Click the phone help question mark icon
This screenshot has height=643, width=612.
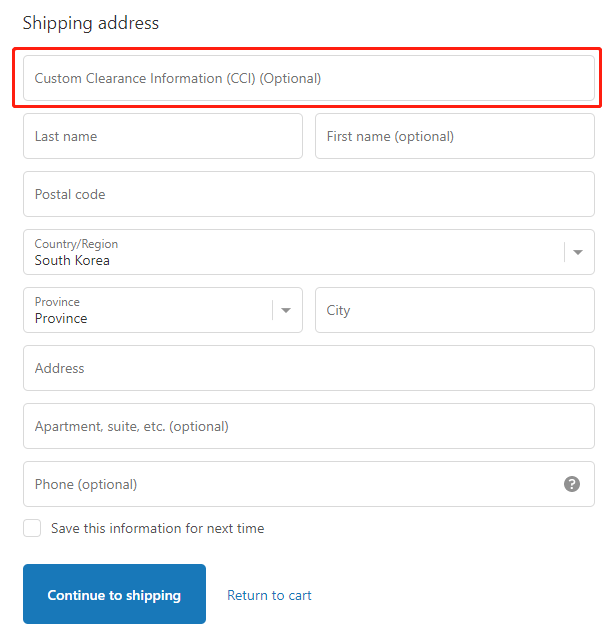(x=571, y=484)
